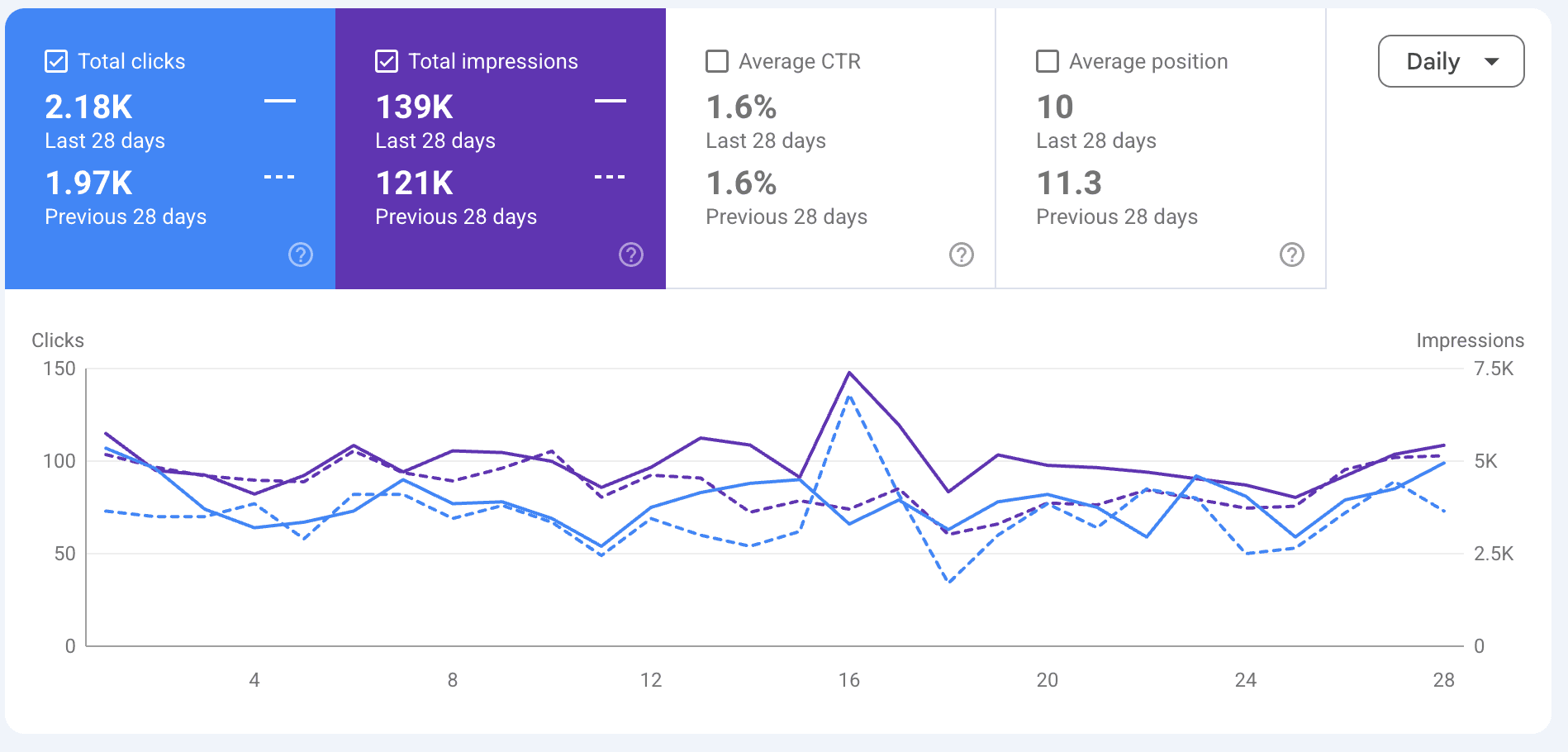Click the 139K impressions value
The width and height of the screenshot is (1568, 752).
415,107
